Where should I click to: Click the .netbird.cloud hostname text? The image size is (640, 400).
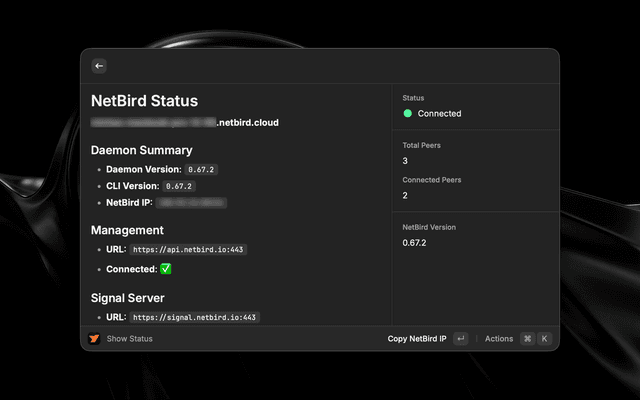247,123
